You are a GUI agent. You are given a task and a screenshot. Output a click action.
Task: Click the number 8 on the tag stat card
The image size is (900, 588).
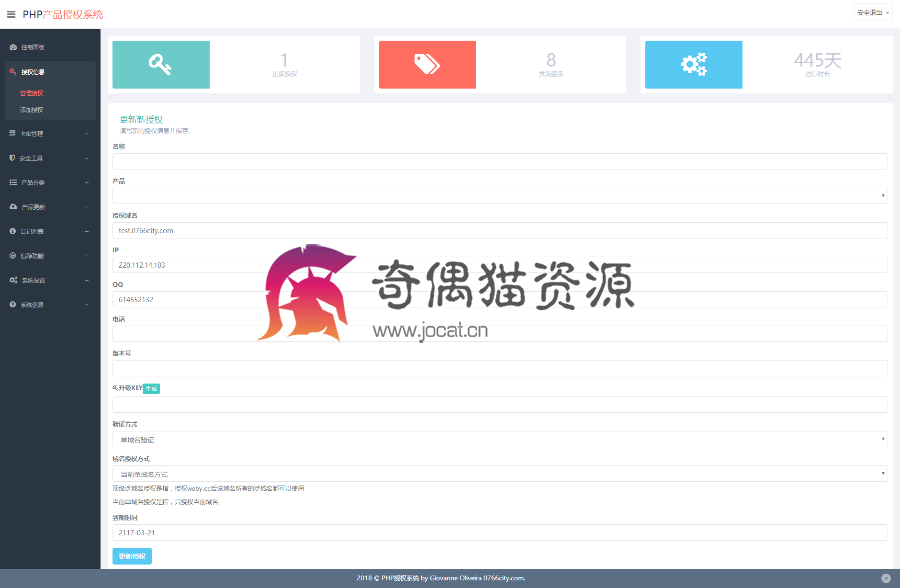click(551, 60)
